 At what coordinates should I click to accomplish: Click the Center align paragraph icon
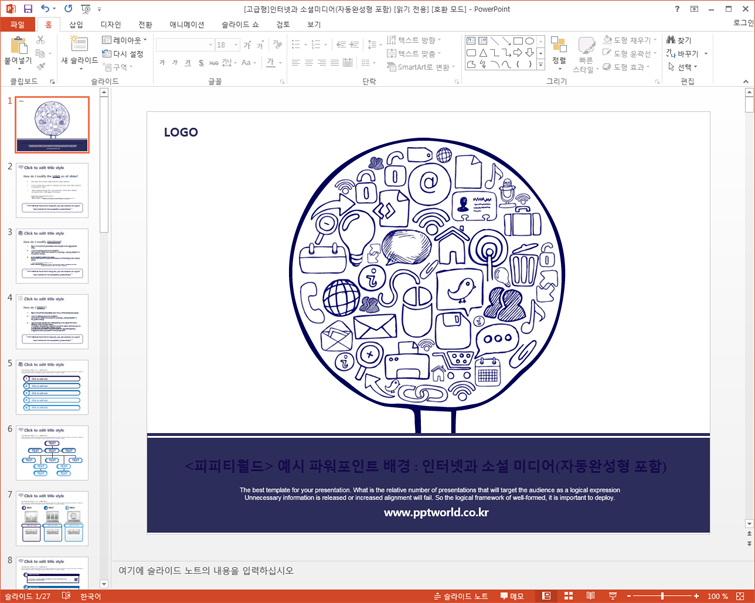(x=309, y=63)
